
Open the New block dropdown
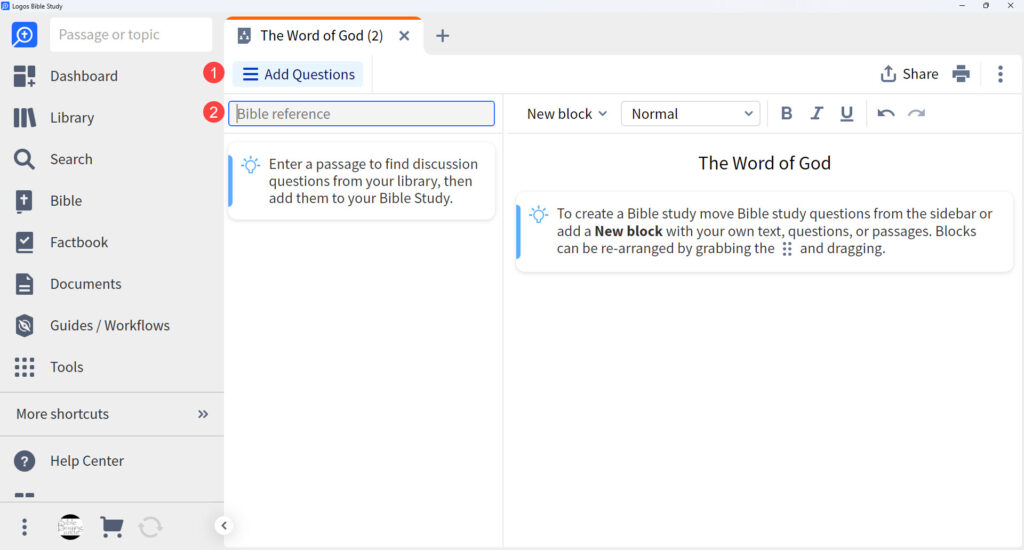point(566,114)
